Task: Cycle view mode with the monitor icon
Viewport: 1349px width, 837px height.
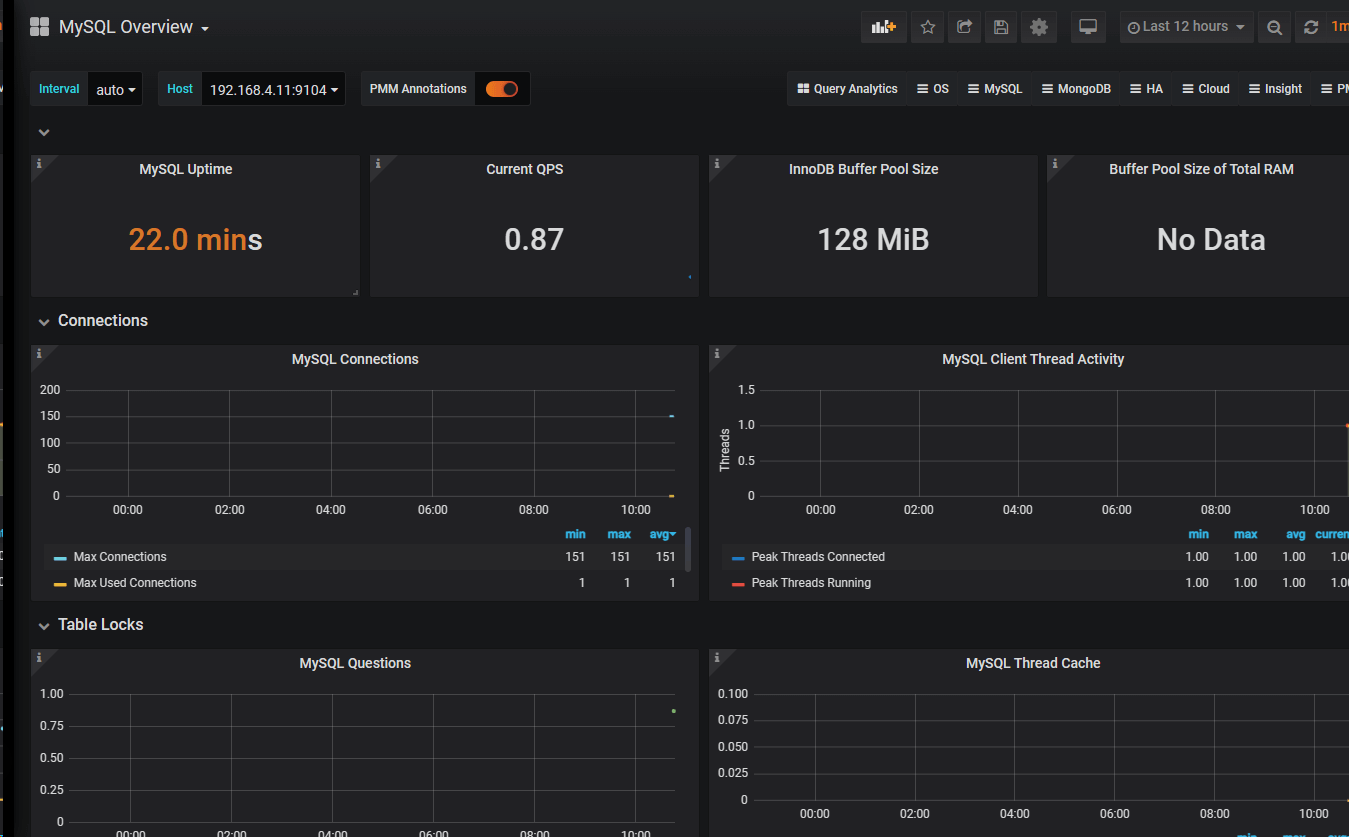Action: [x=1088, y=27]
